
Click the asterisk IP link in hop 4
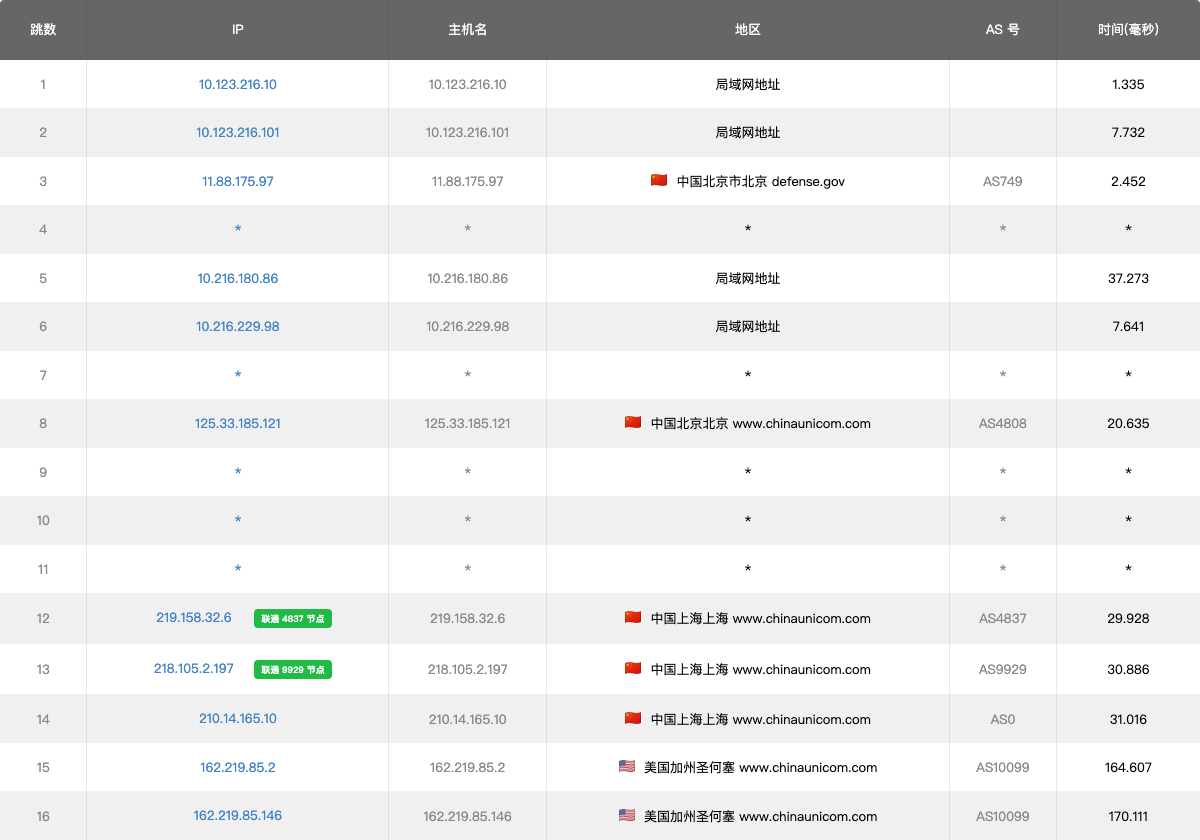237,230
